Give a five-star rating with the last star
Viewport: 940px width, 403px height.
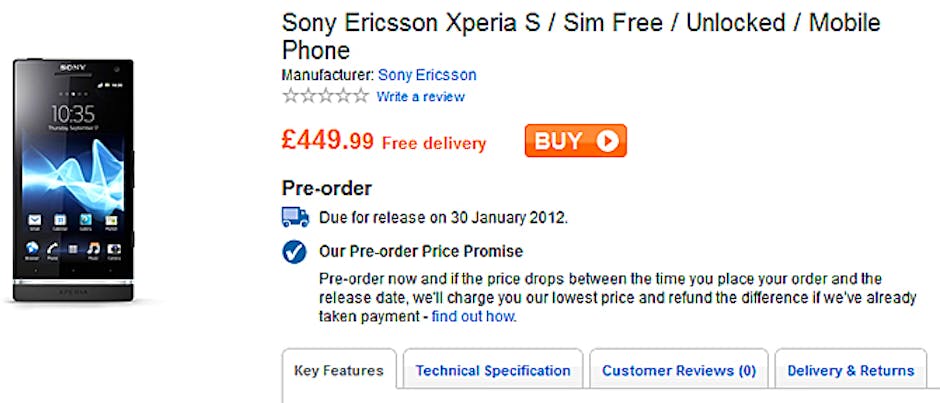359,96
